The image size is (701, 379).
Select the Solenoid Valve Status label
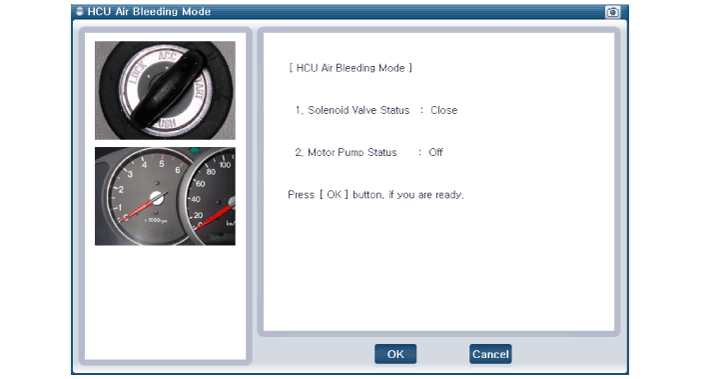pos(358,110)
